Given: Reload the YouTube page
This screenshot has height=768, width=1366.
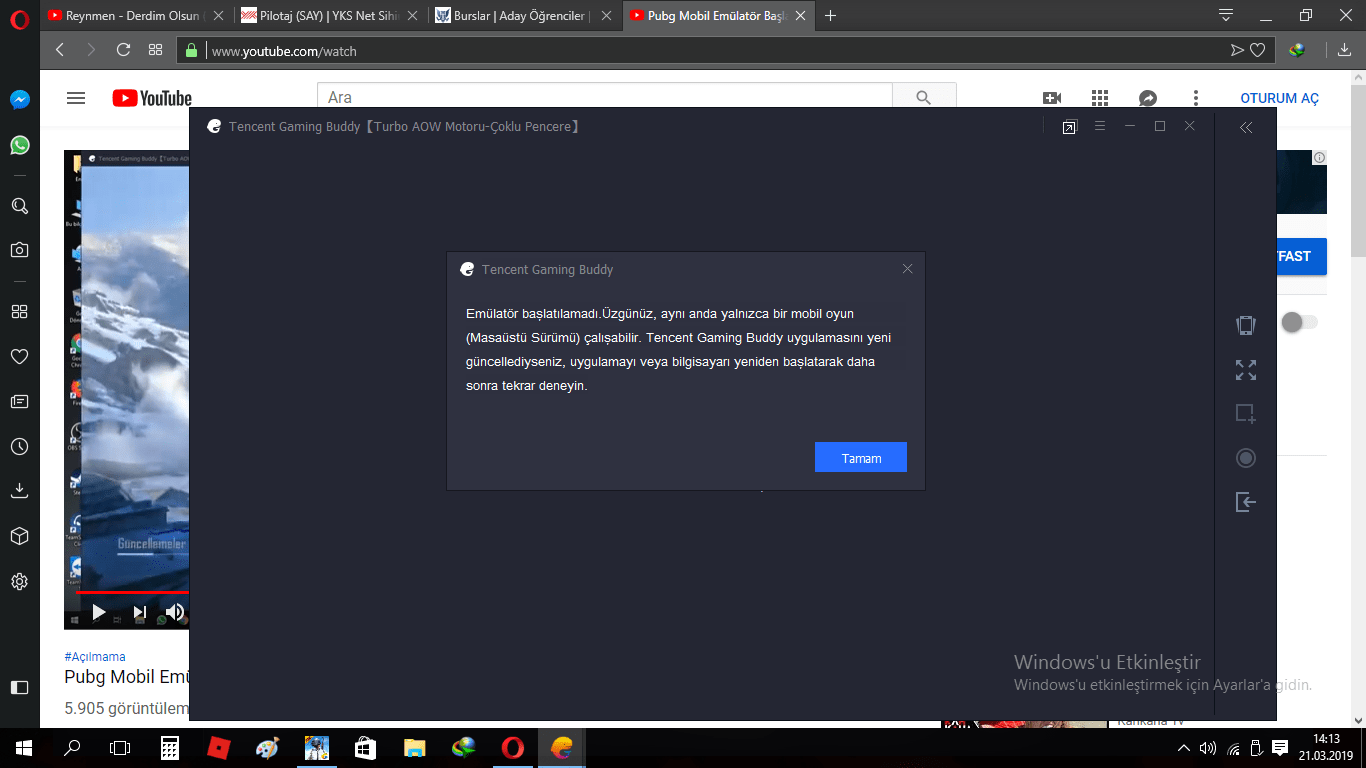Looking at the screenshot, I should 123,50.
